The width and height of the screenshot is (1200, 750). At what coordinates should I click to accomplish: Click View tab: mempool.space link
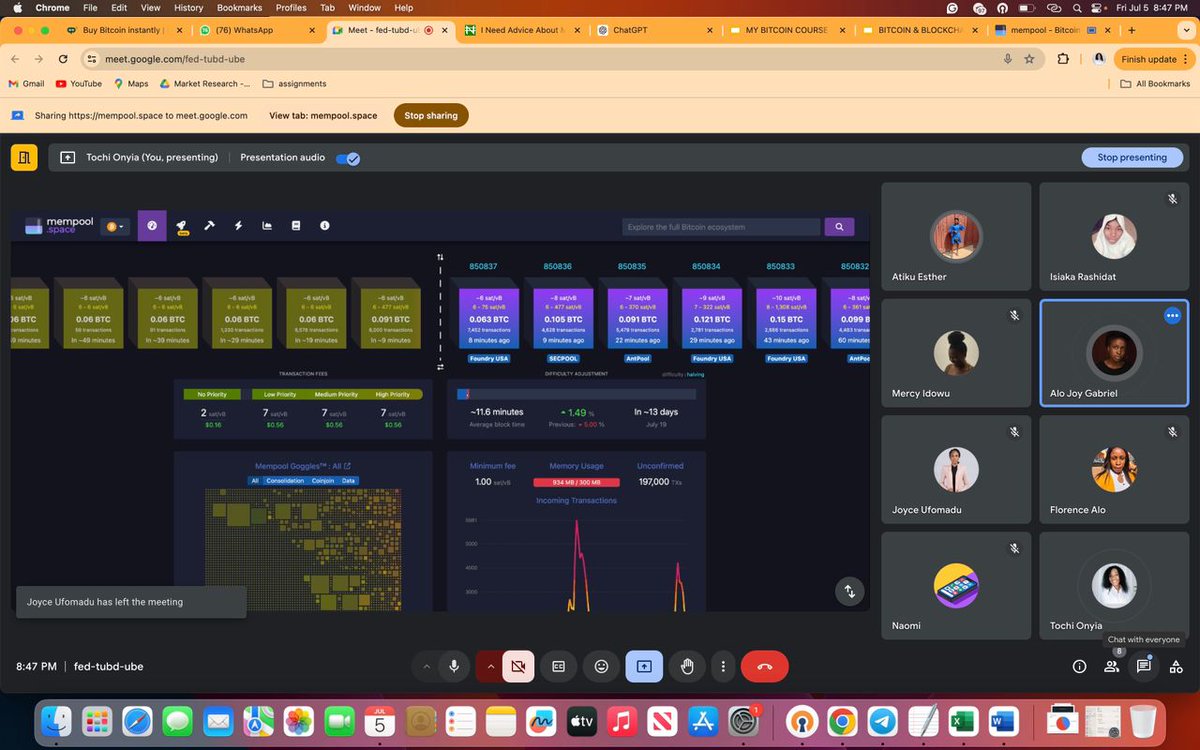[x=323, y=115]
